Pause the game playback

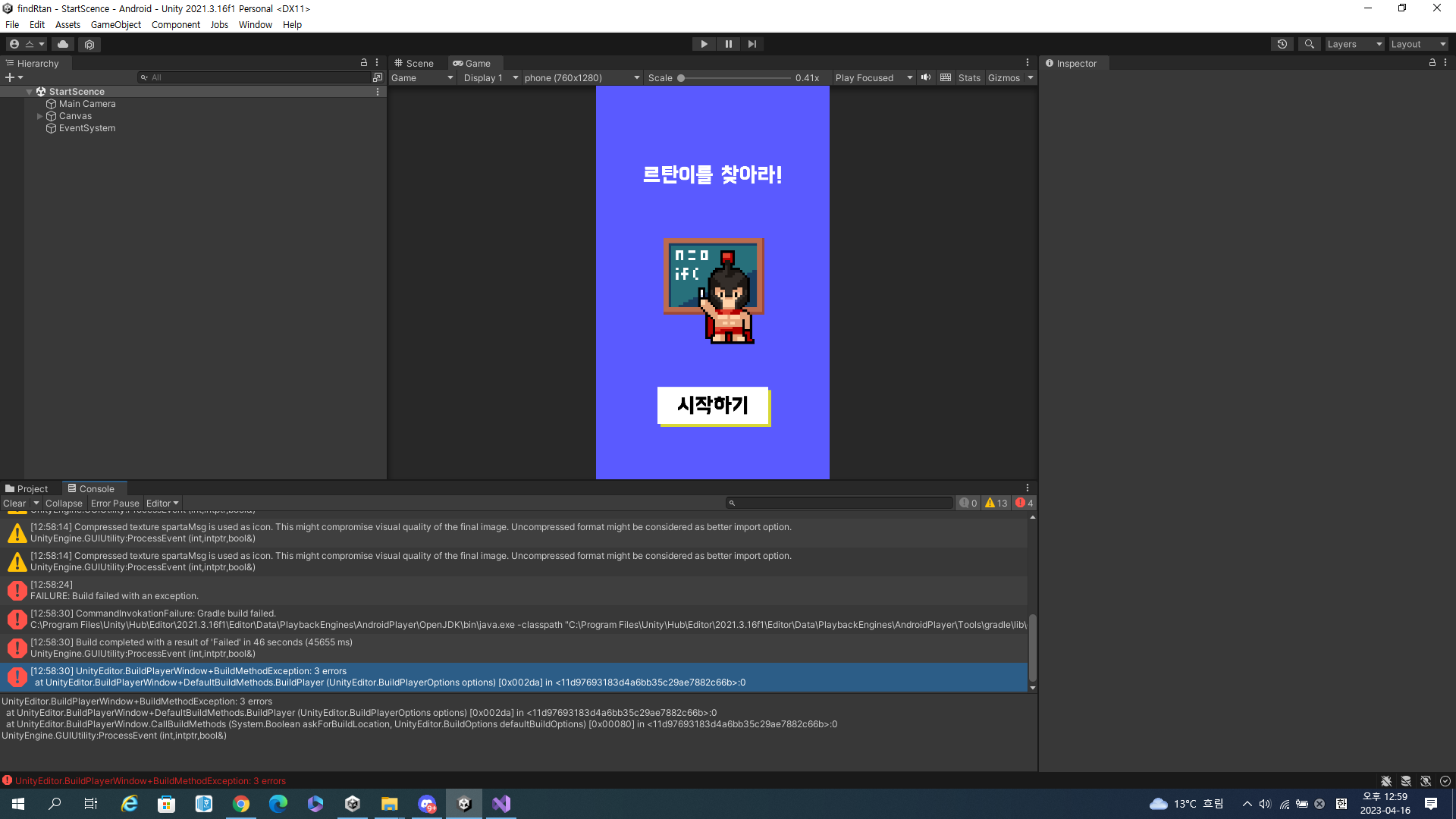point(728,44)
